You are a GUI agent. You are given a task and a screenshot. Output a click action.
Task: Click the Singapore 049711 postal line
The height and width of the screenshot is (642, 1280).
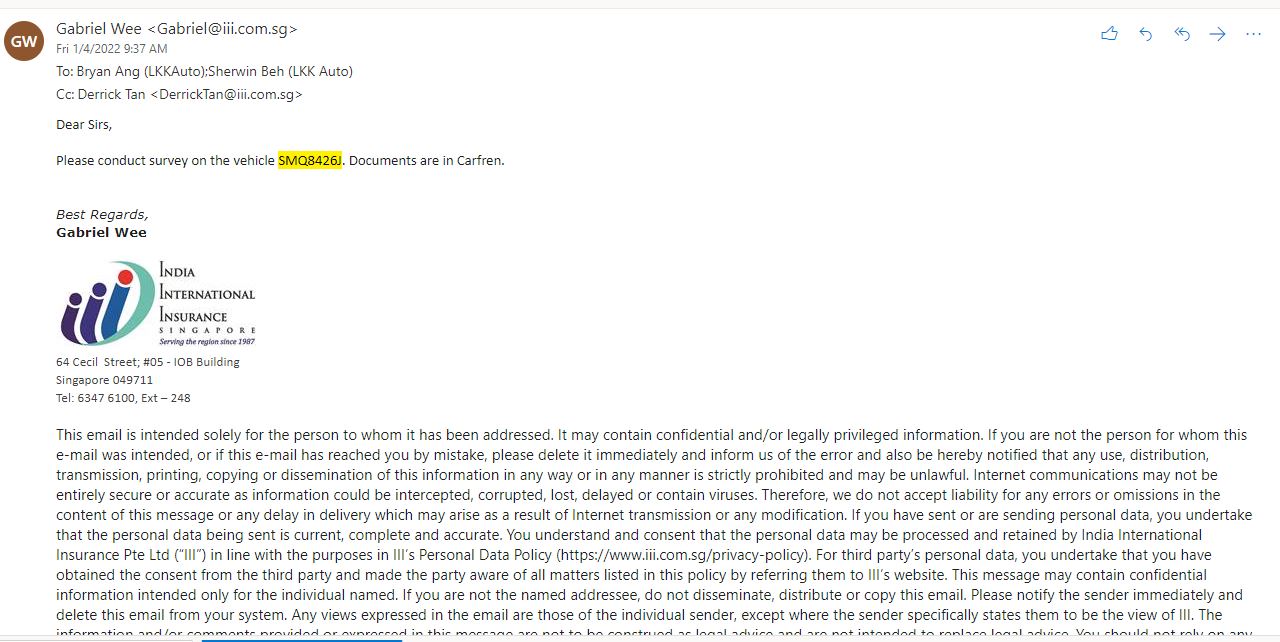tap(104, 380)
